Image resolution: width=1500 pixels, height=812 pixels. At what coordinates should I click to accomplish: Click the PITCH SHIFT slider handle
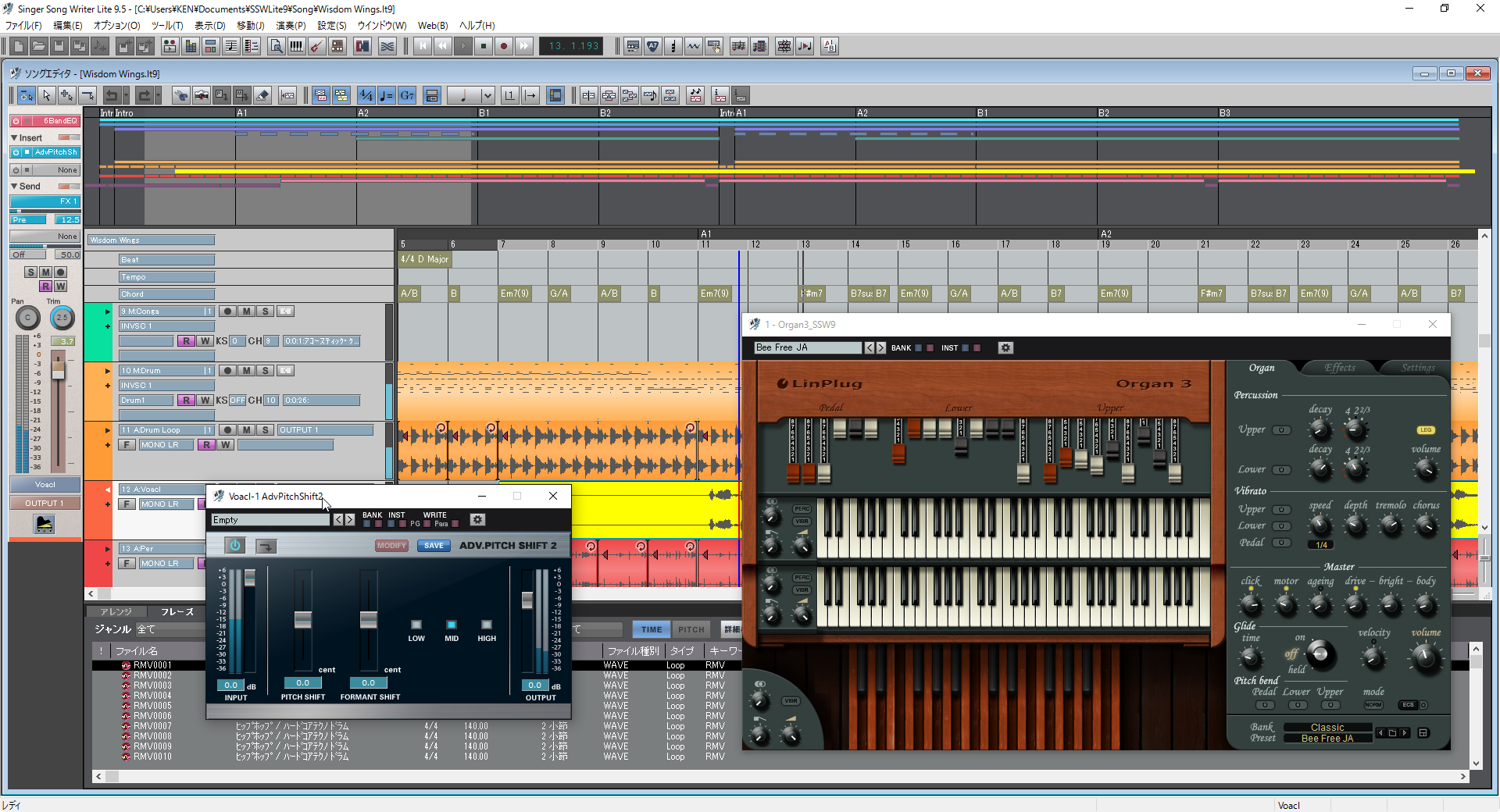point(302,620)
